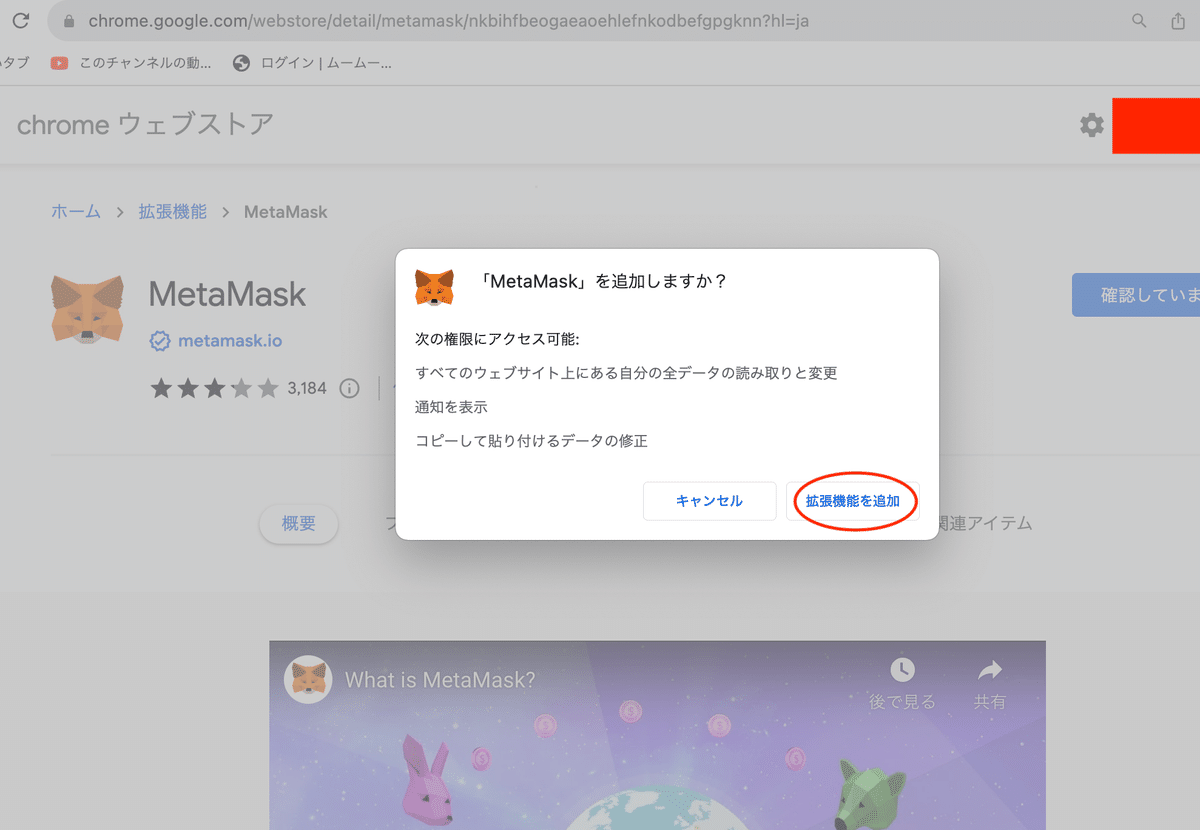Viewport: 1200px width, 830px height.
Task: Click the share icon in address bar
Action: (x=1178, y=20)
